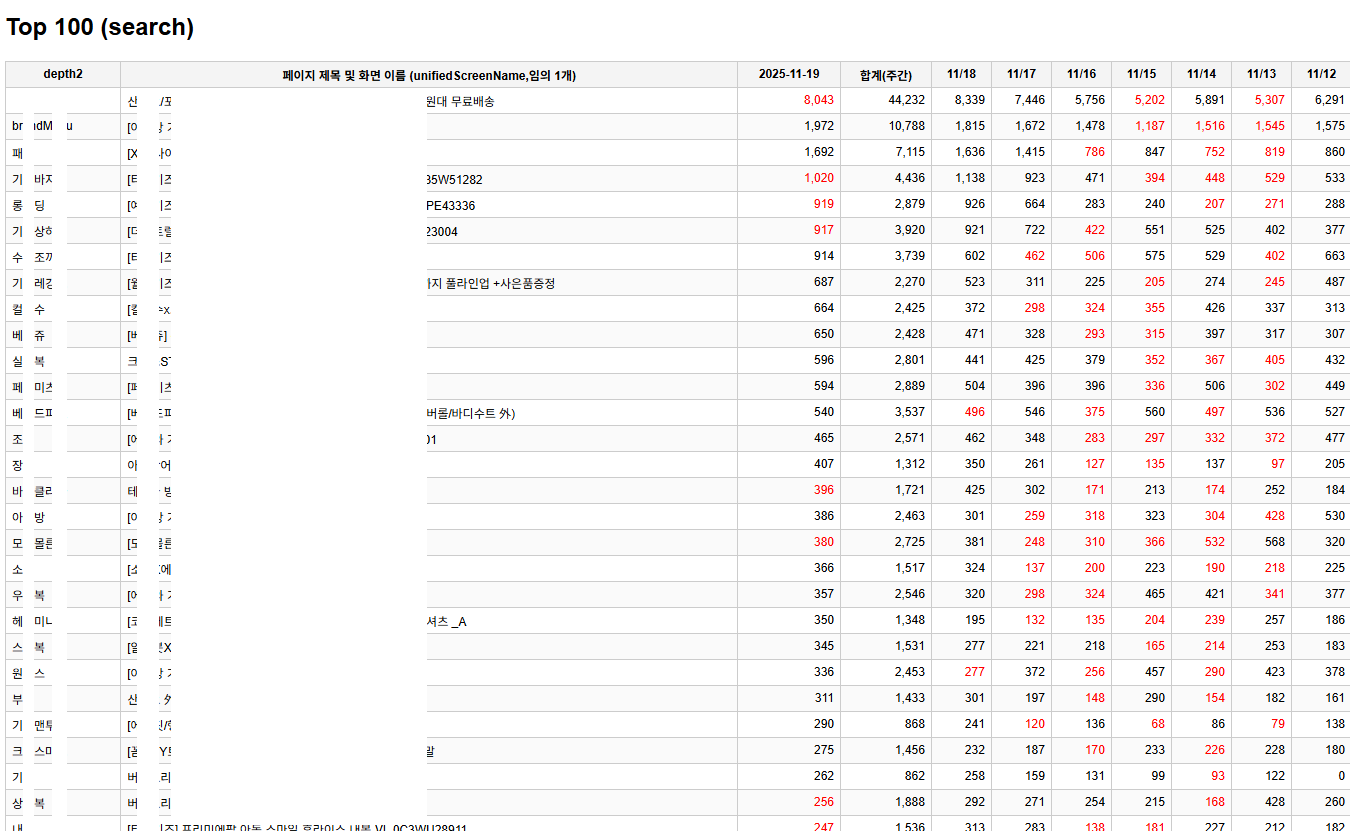Click the weekly total 2,725 cell
The width and height of the screenshot is (1350, 831).
pos(886,543)
